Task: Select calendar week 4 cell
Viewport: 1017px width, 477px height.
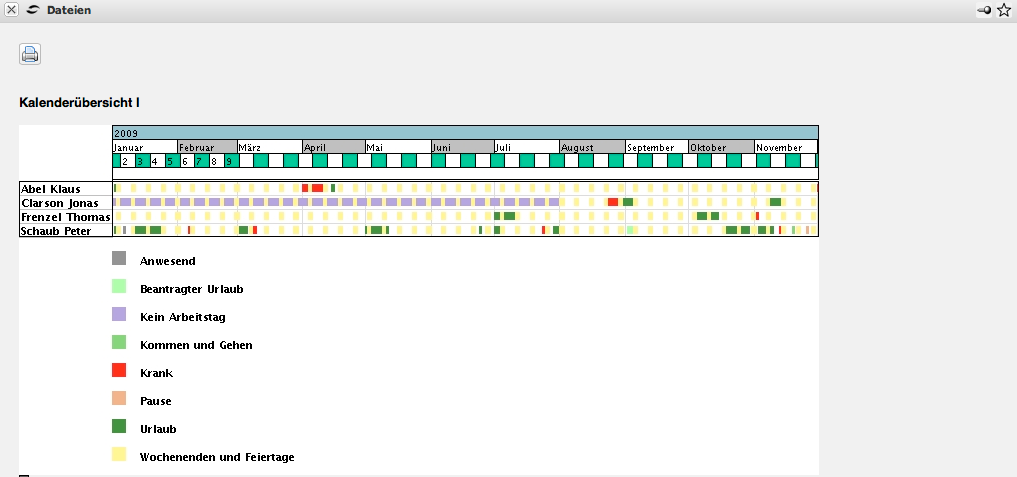Action: coord(155,161)
